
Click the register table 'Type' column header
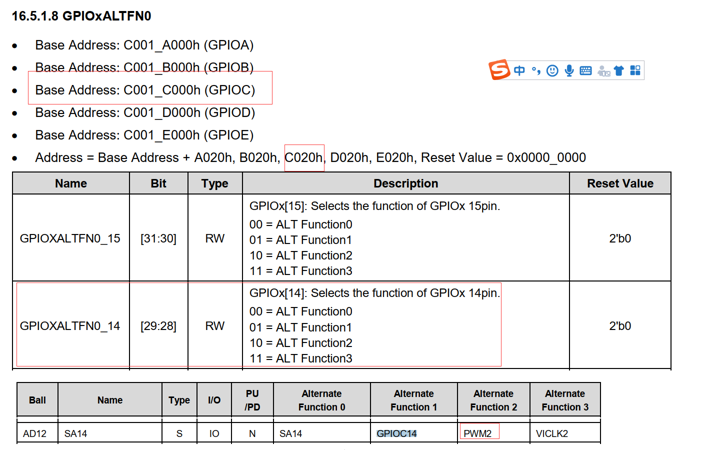[215, 183]
